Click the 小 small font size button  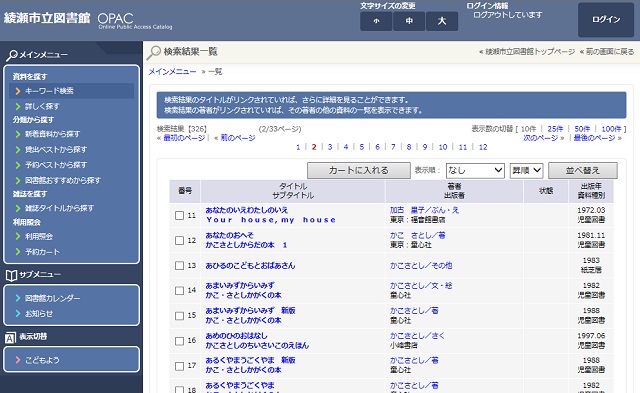tap(376, 21)
